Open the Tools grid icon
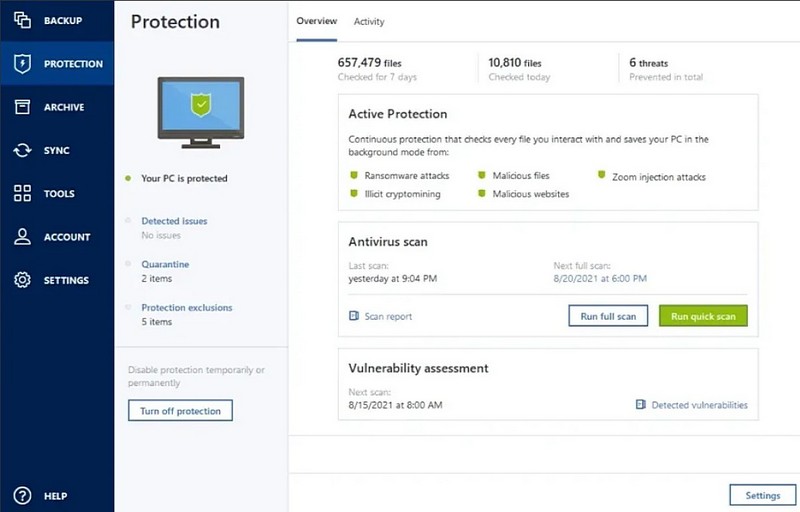This screenshot has height=512, width=800. tap(22, 194)
